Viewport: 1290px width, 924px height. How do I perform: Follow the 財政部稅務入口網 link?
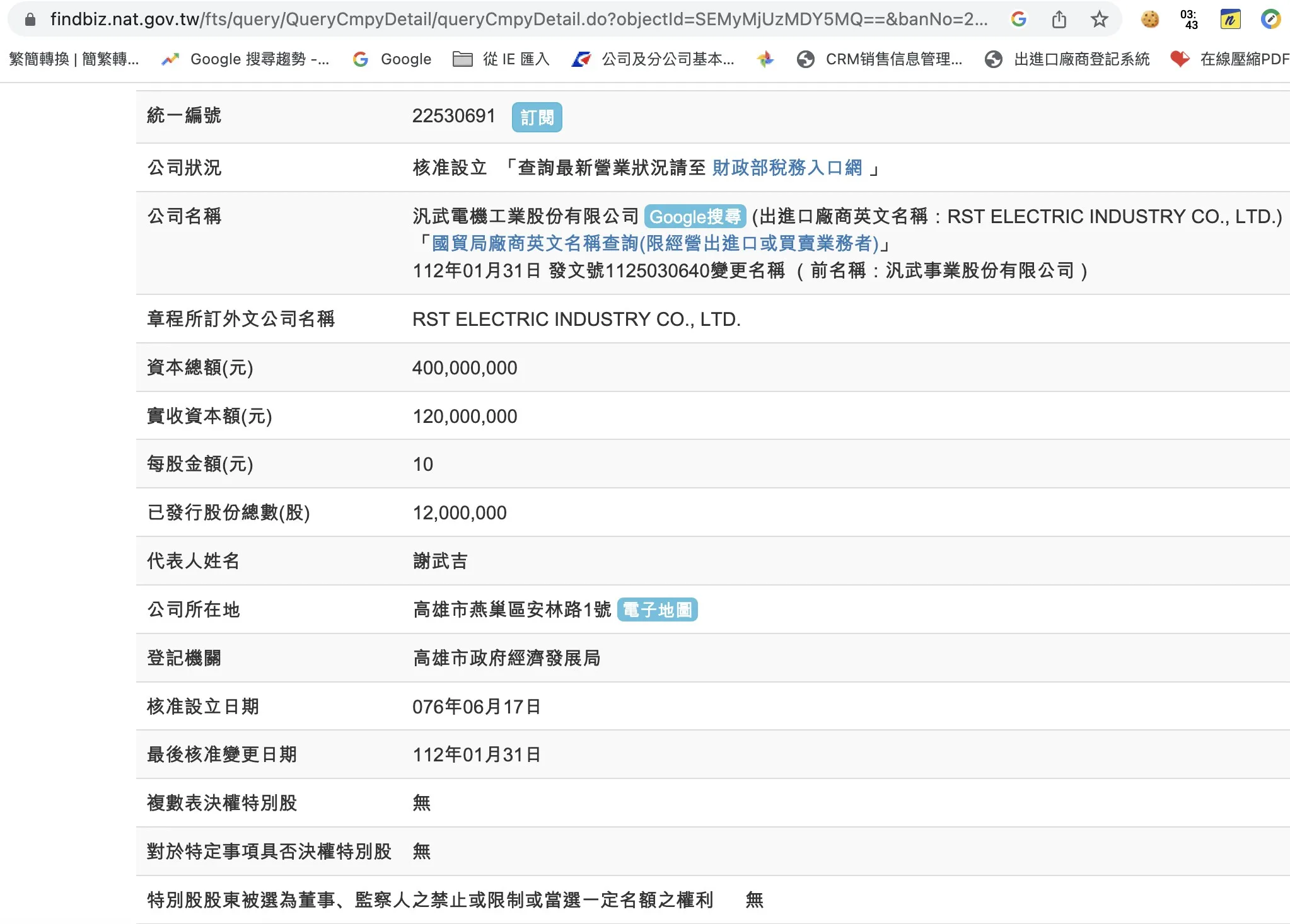[787, 168]
